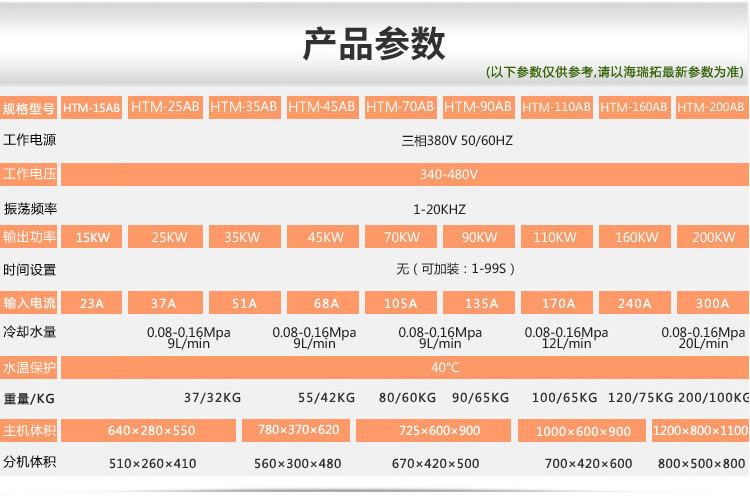Select the 1200×800×1100 main unit size
Screen dimensions: 750x496
pyautogui.click(x=700, y=431)
